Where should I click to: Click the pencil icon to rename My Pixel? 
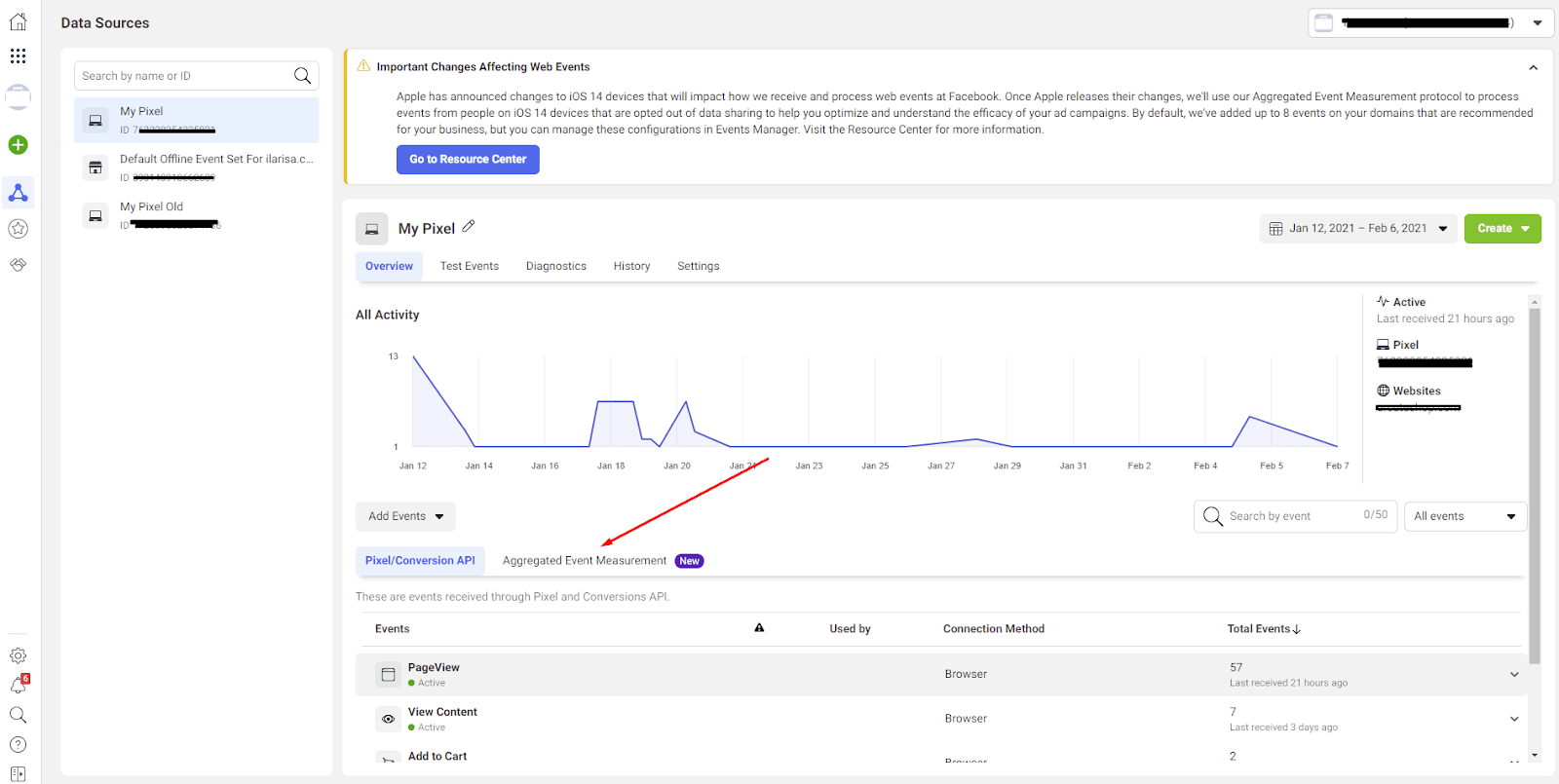point(469,227)
